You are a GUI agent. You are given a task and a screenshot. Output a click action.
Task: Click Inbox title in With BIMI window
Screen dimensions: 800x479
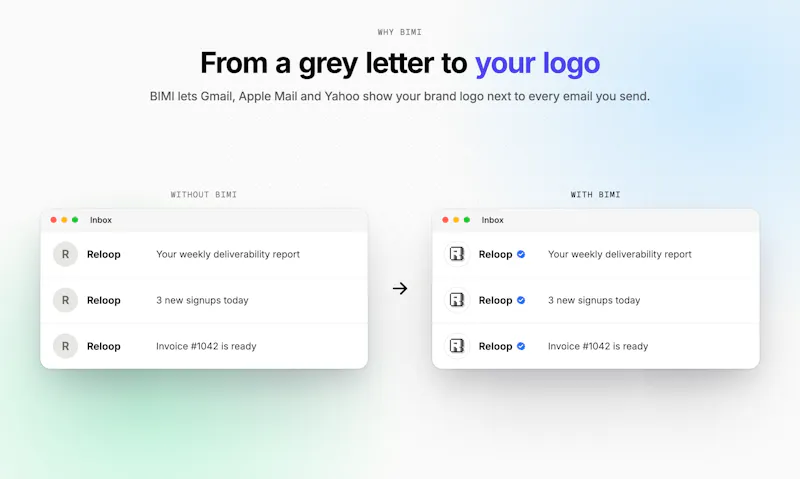492,220
